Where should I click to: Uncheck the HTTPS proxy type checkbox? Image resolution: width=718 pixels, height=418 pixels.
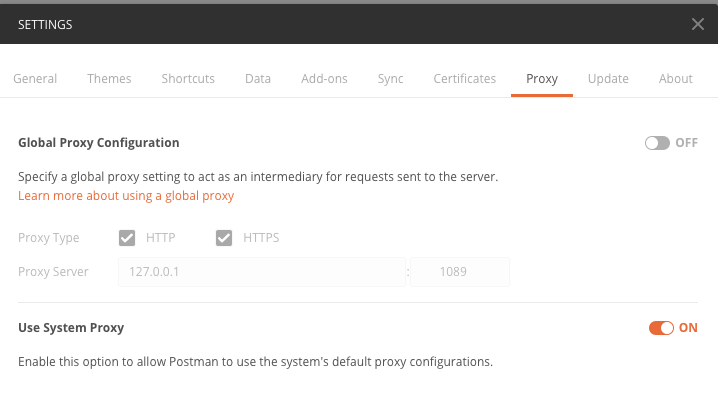pyautogui.click(x=224, y=238)
